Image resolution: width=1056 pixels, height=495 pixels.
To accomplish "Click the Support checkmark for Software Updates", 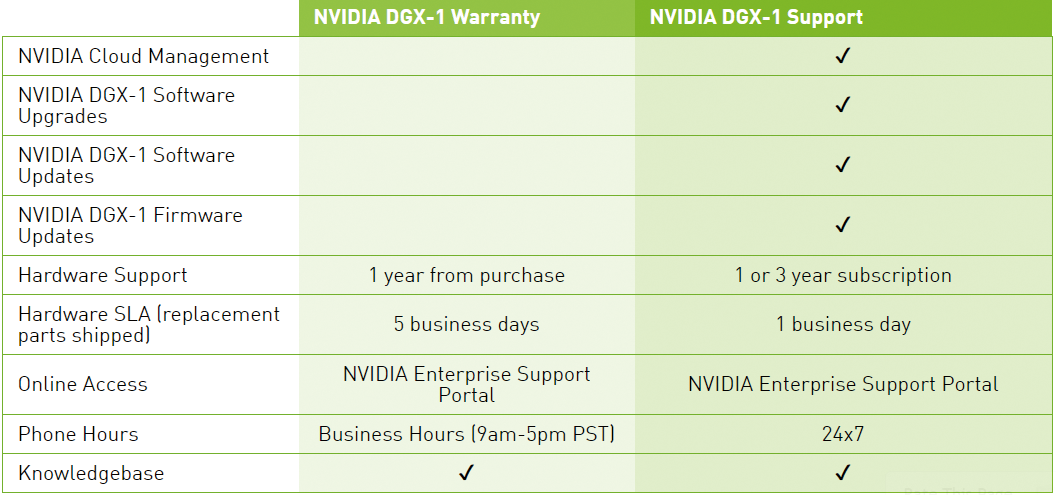I will [842, 165].
